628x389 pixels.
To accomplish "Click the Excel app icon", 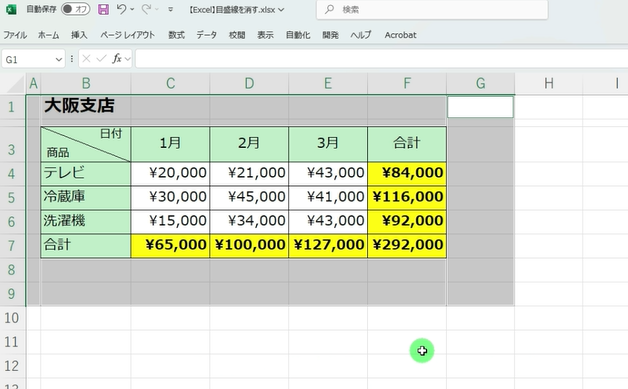I will pos(11,9).
